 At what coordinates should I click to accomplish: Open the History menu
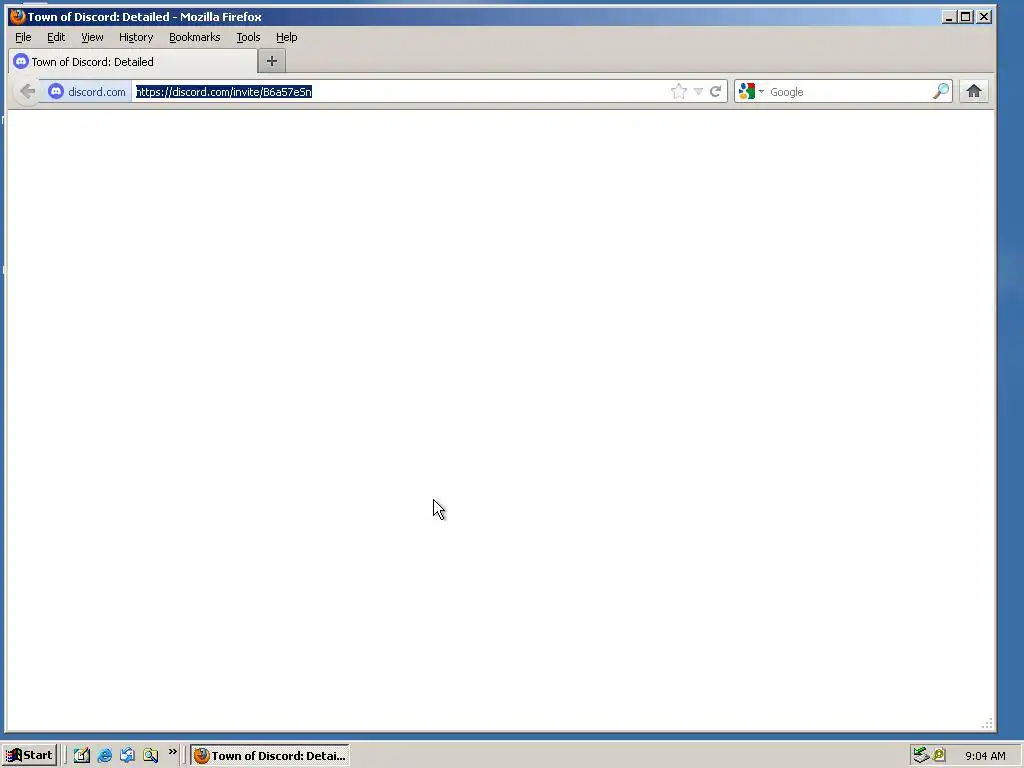pos(136,37)
